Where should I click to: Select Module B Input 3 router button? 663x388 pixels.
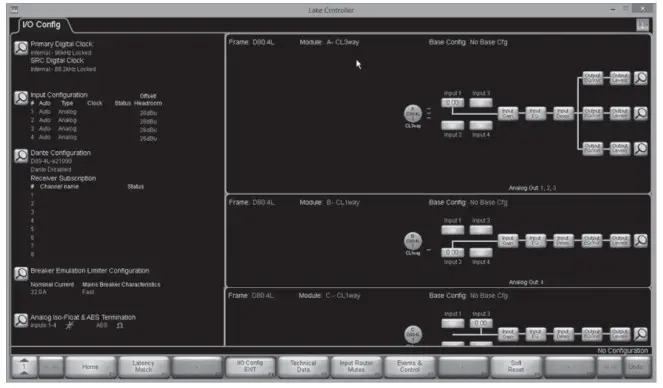click(481, 230)
